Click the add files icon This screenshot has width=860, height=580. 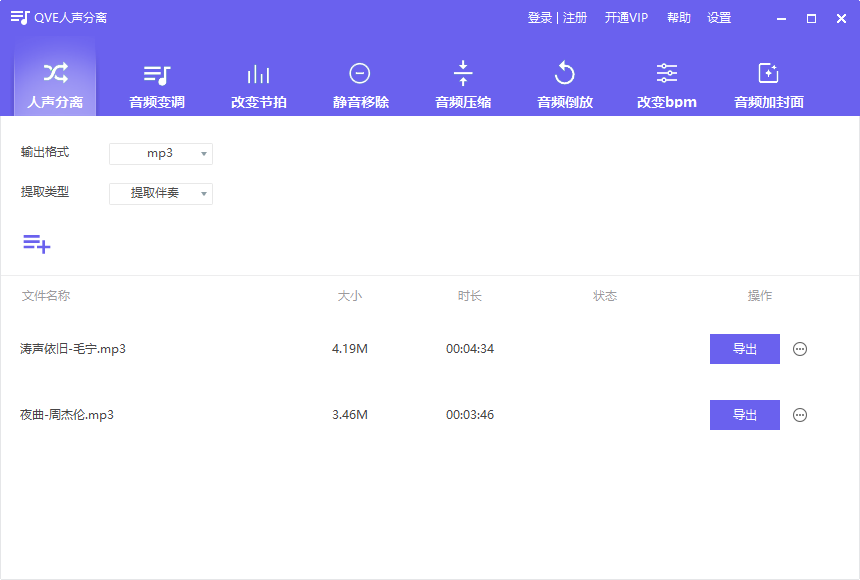click(x=36, y=243)
